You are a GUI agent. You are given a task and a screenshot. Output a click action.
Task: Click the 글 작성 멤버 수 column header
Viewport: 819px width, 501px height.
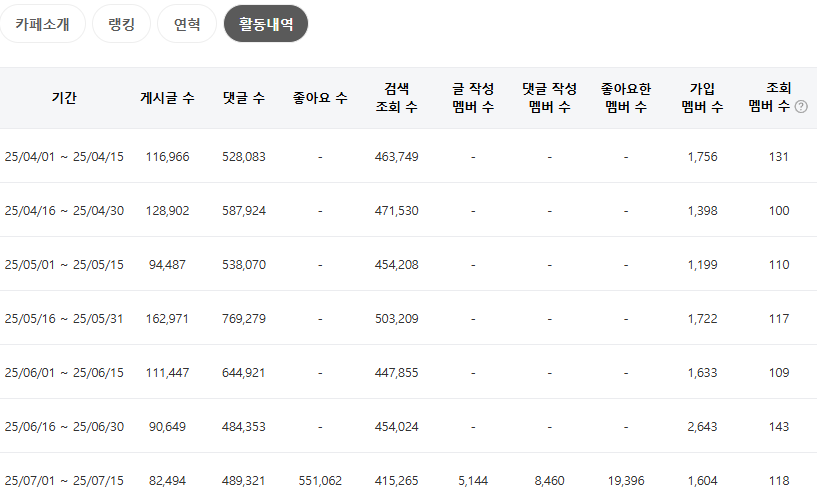[x=473, y=98]
